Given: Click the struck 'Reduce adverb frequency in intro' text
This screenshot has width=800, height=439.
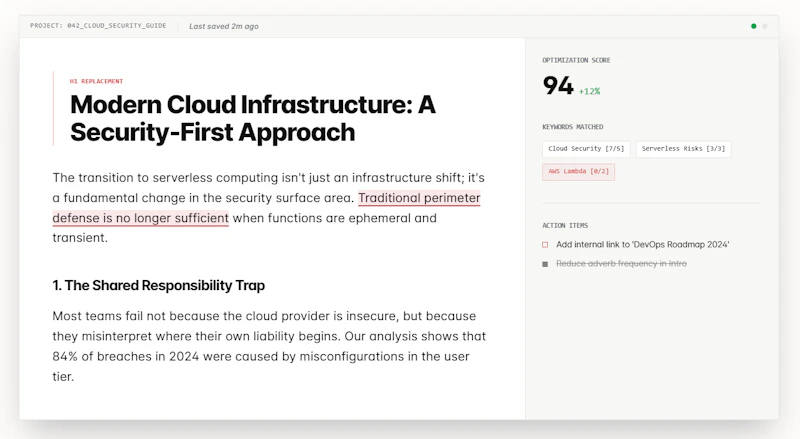Looking at the screenshot, I should (621, 263).
